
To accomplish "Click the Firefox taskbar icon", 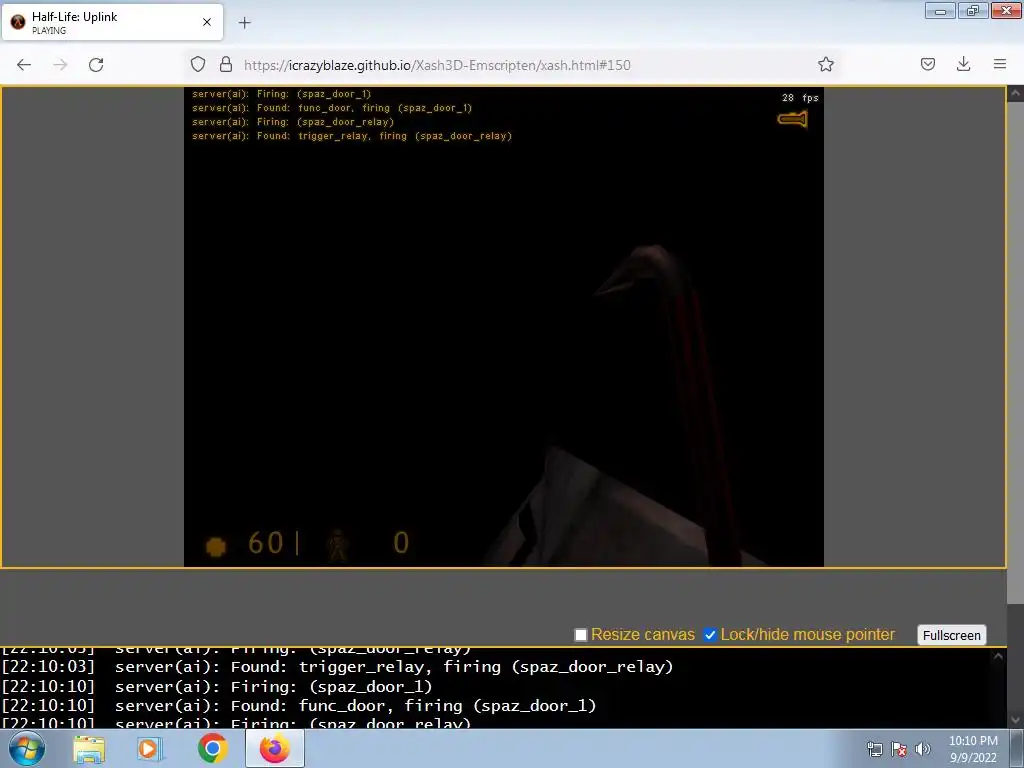I will pos(275,748).
